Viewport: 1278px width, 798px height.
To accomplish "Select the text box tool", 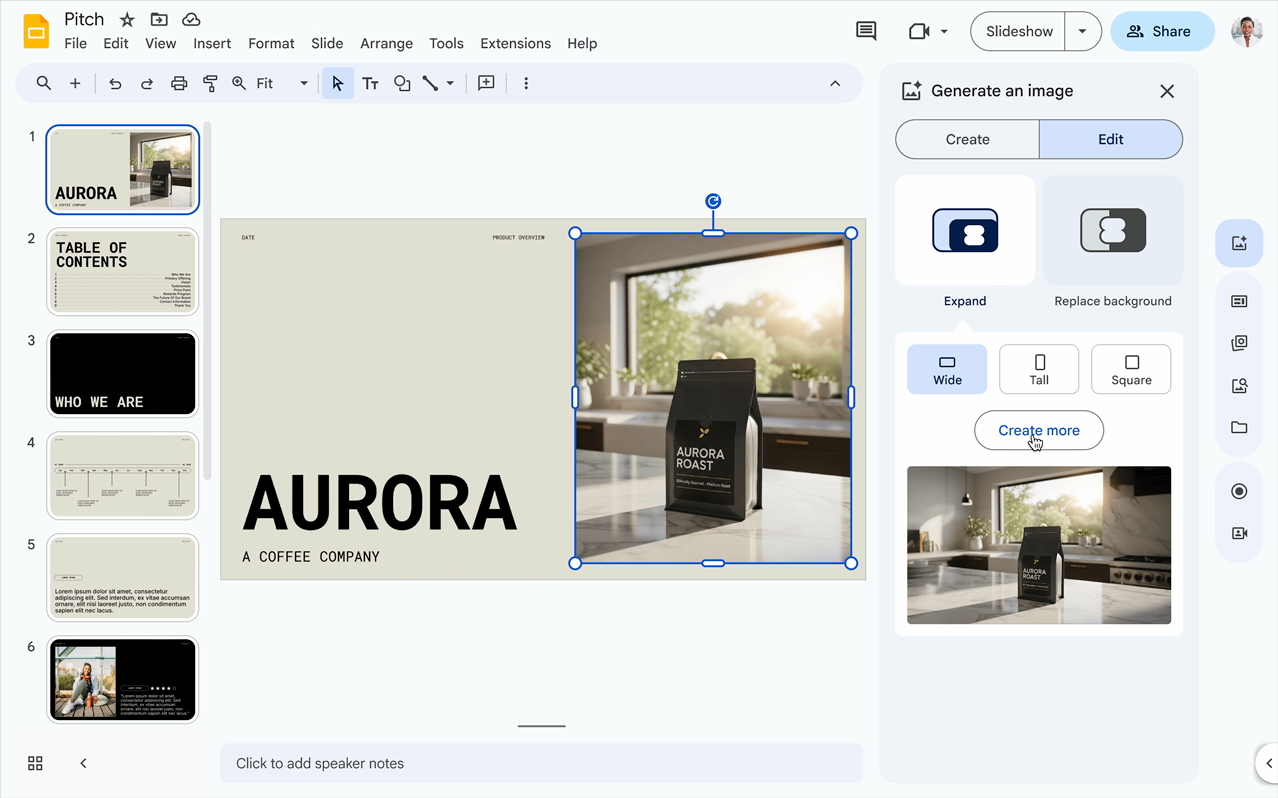I will coord(370,84).
